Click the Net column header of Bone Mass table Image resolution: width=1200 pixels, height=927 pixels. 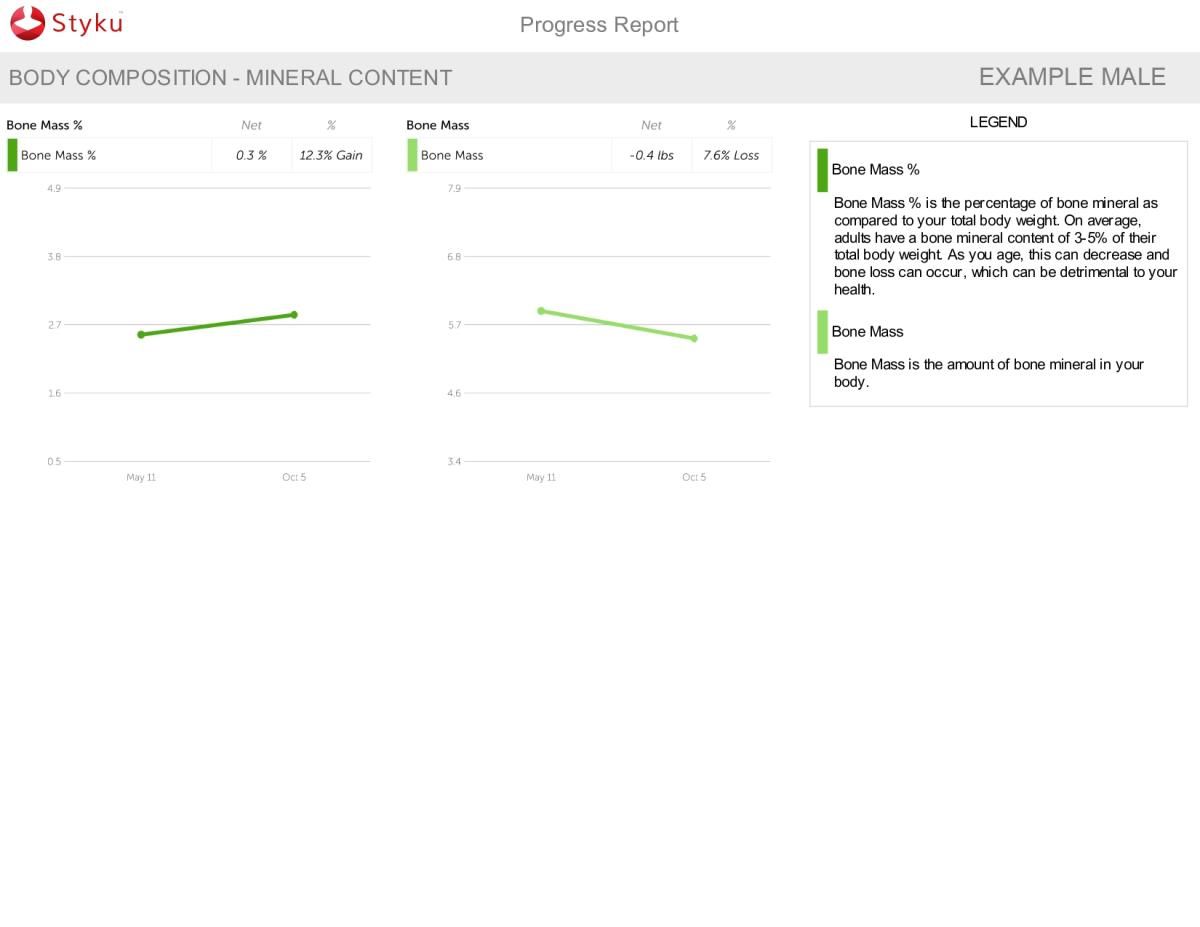tap(651, 125)
